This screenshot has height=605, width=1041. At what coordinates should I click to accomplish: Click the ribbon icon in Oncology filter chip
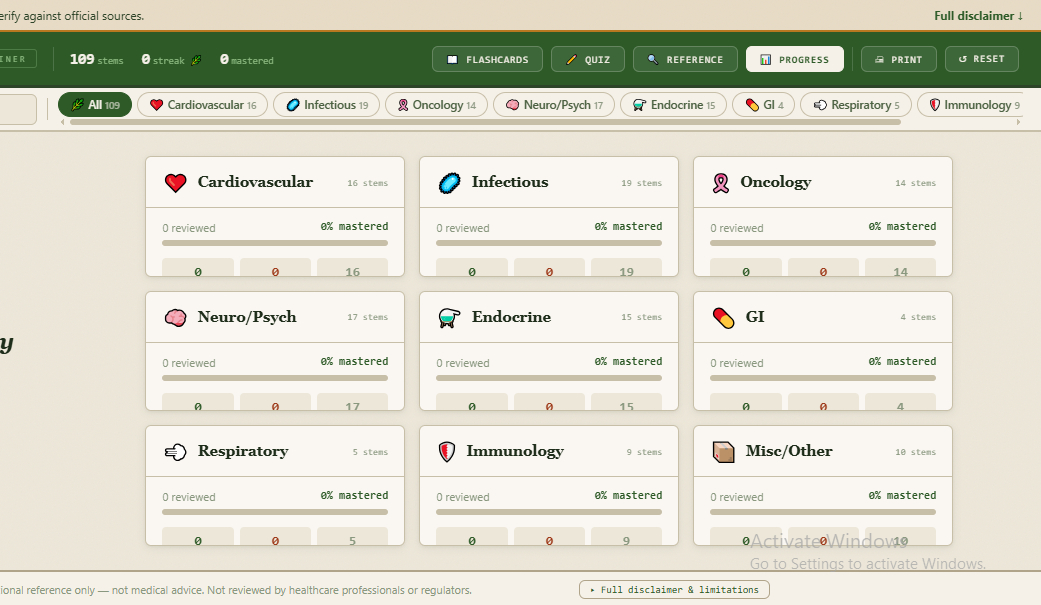403,105
